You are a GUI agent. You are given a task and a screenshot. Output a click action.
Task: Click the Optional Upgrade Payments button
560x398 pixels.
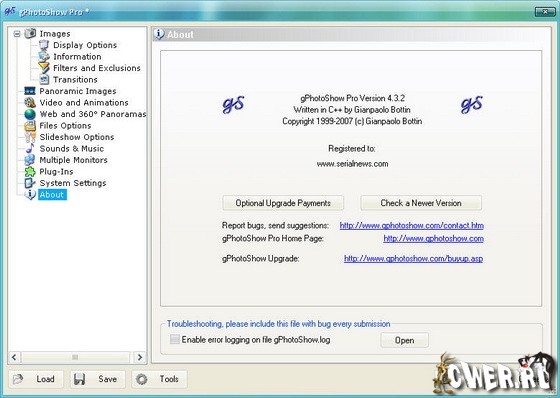pyautogui.click(x=283, y=203)
